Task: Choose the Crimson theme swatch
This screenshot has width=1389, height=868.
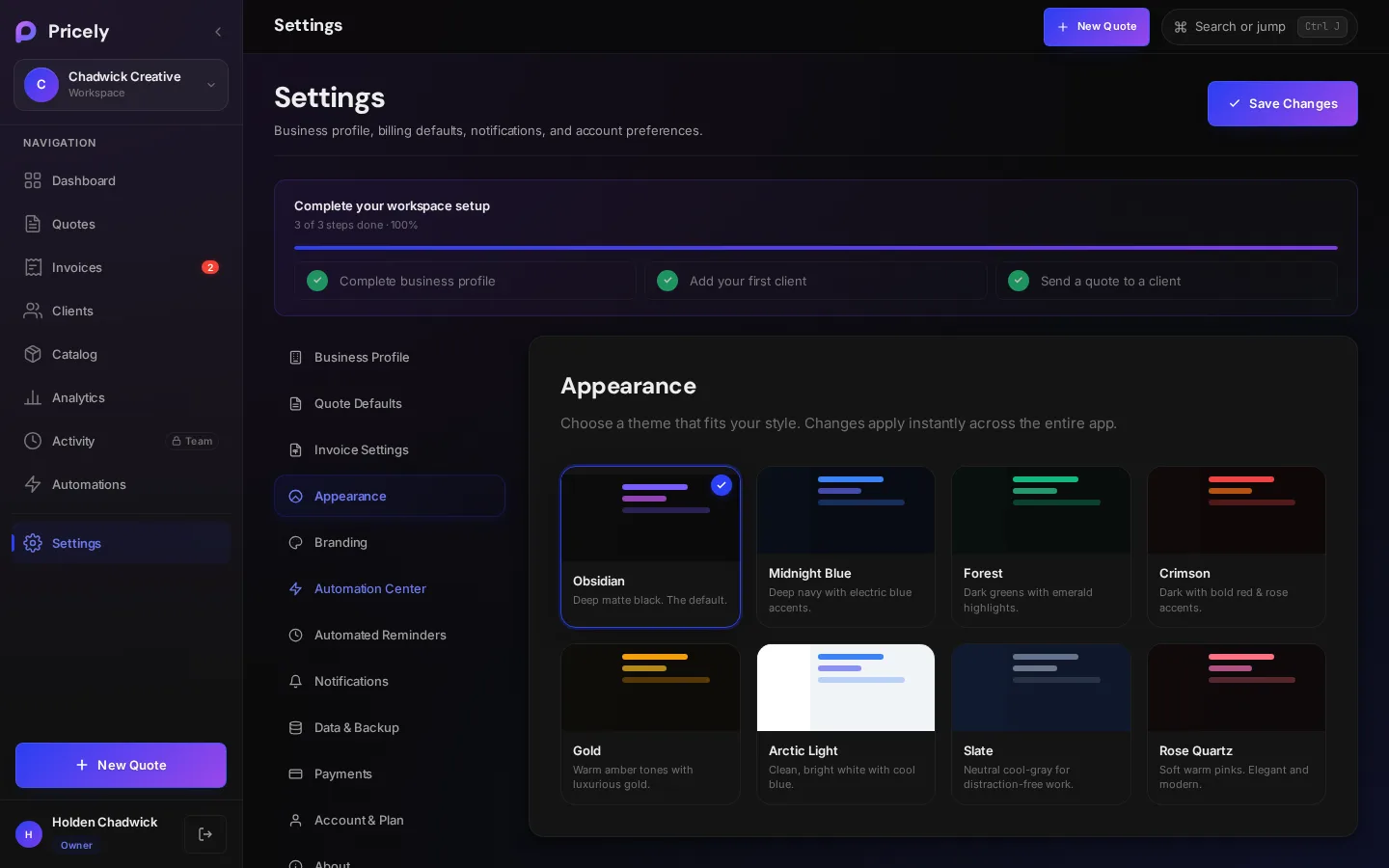Action: click(1237, 510)
